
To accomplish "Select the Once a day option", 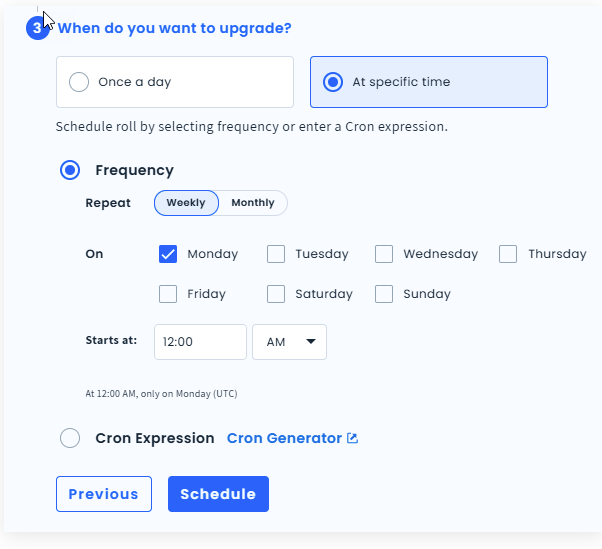I will tap(79, 82).
